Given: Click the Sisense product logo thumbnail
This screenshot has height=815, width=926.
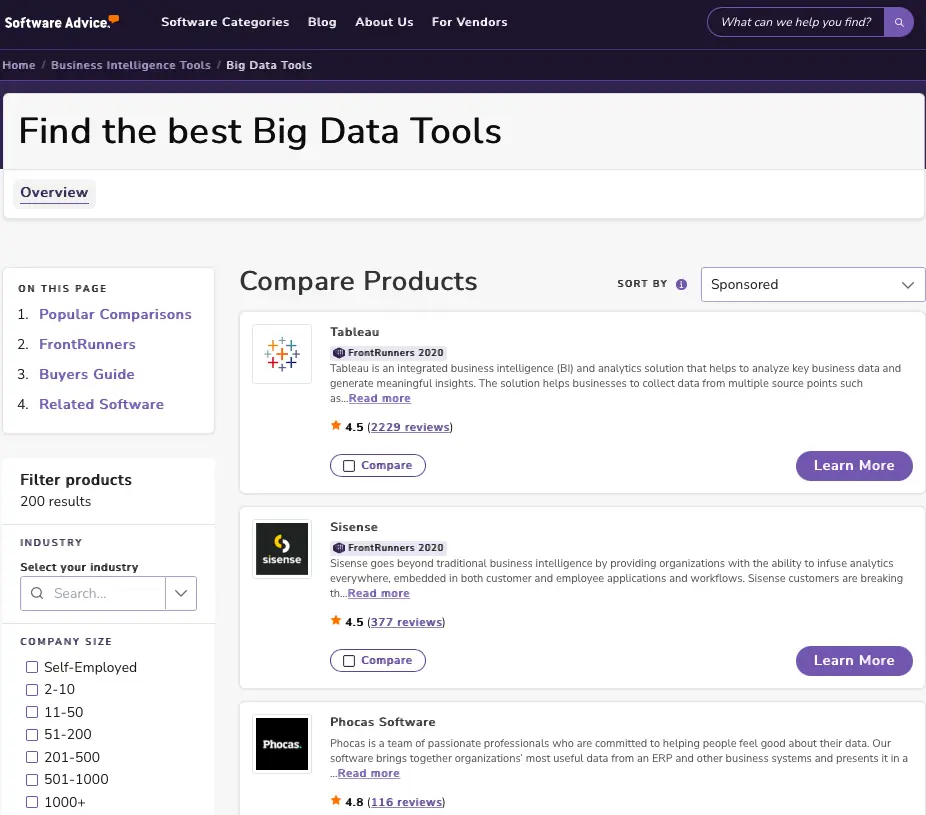Looking at the screenshot, I should point(281,549).
